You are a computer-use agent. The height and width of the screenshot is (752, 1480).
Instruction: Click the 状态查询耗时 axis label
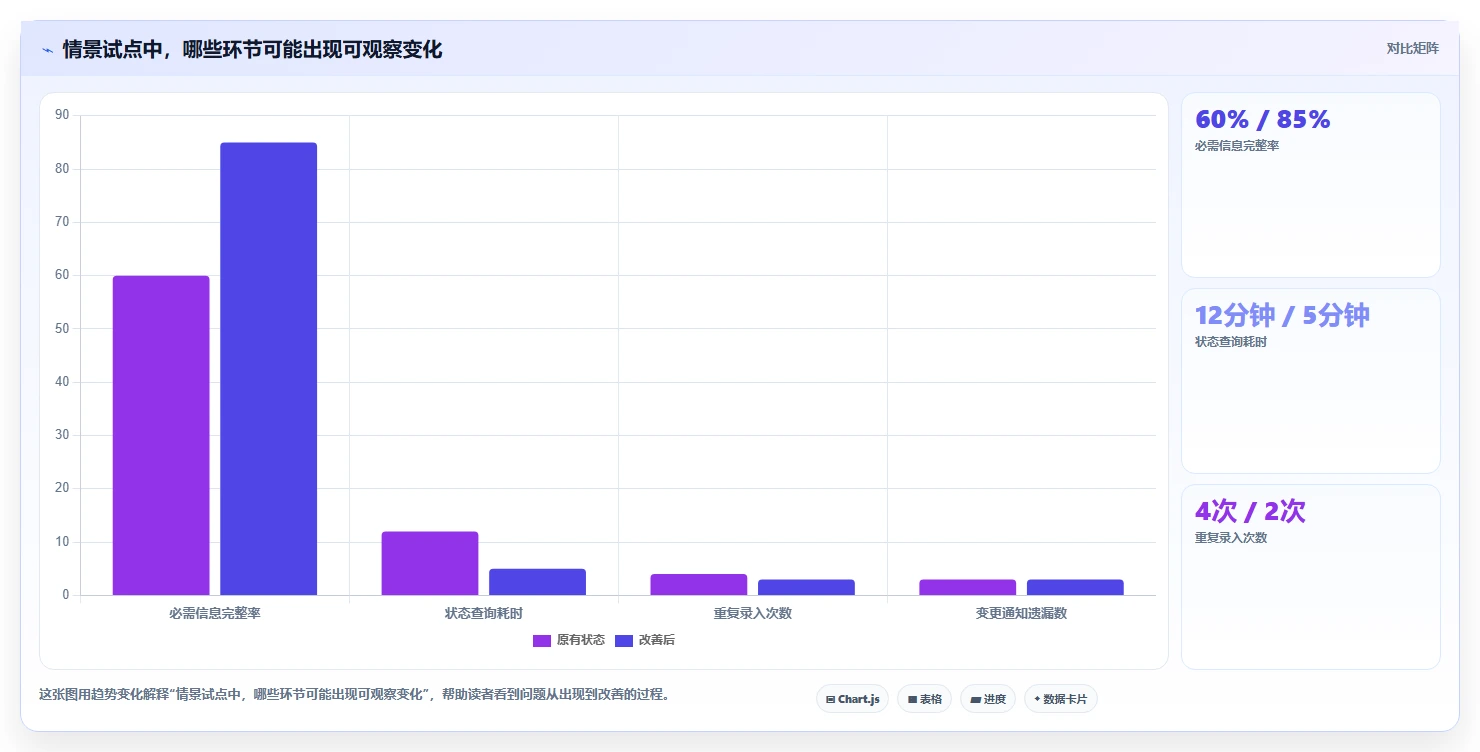point(484,613)
